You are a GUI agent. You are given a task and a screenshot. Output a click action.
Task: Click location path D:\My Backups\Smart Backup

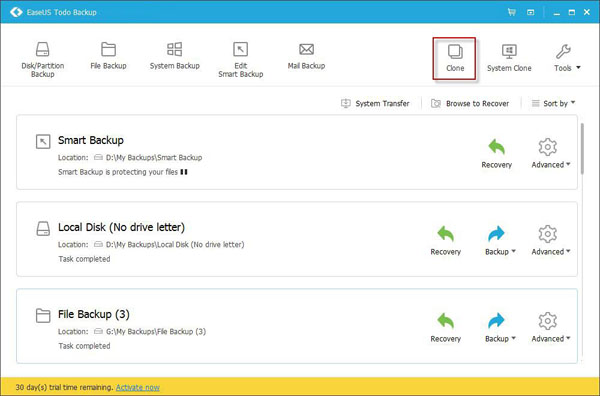tap(154, 158)
